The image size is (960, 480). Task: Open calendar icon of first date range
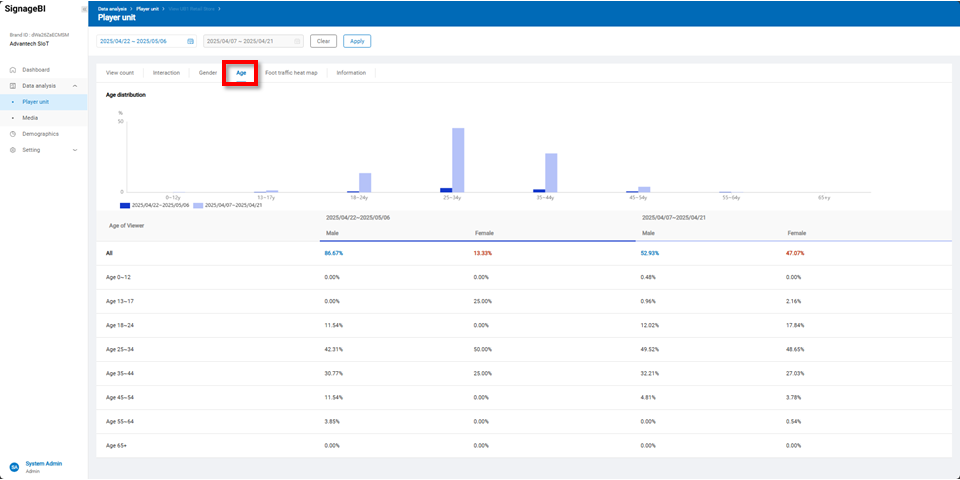tap(190, 41)
